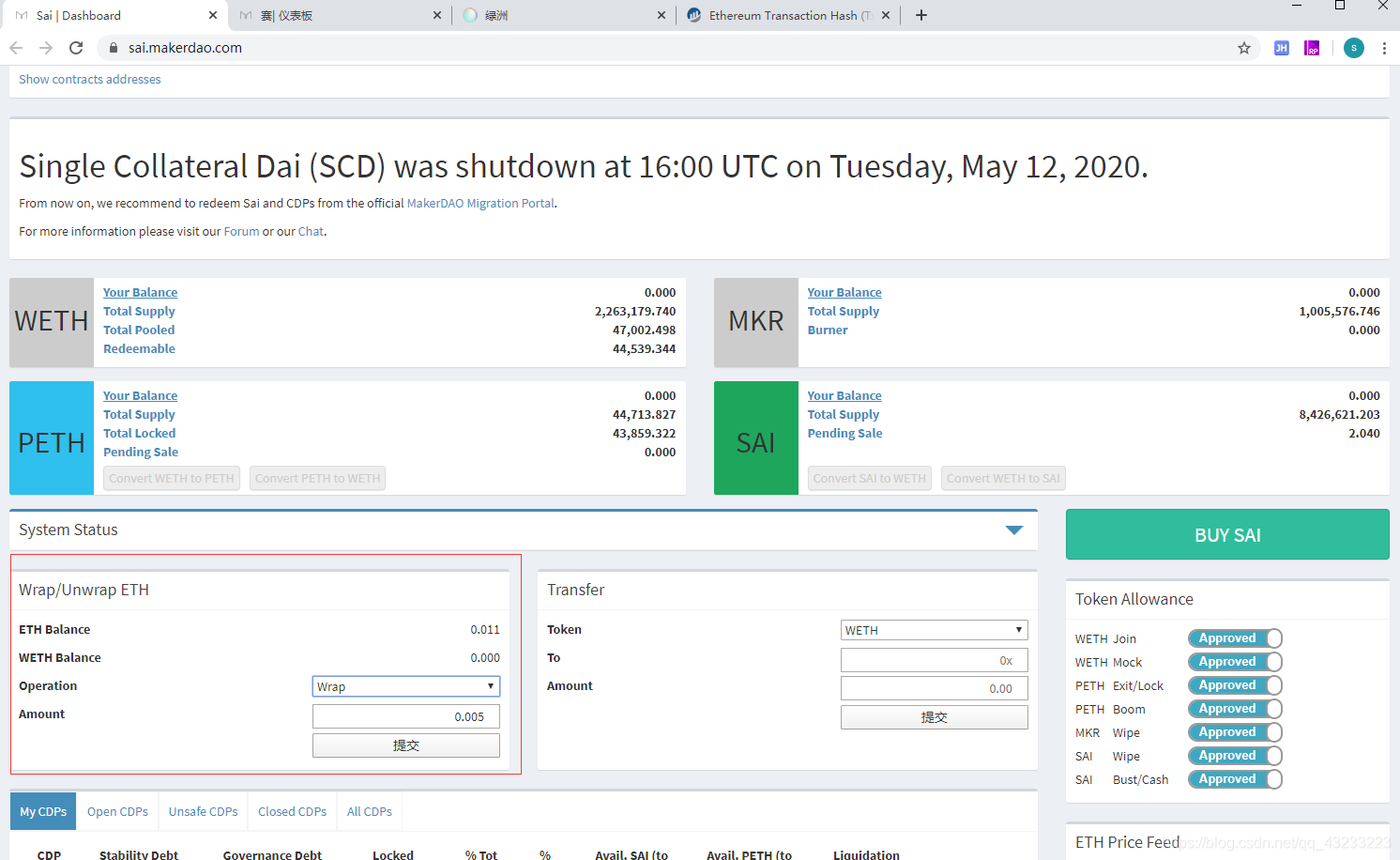1400x860 pixels.
Task: Open the Transfer Token dropdown showing WETH
Action: tap(935, 630)
